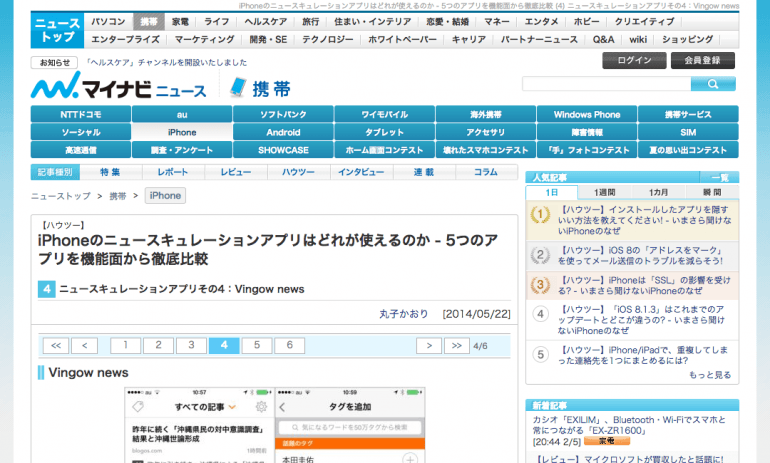The width and height of the screenshot is (770, 463).
Task: Click the search magnifier button
Action: pyautogui.click(x=713, y=84)
